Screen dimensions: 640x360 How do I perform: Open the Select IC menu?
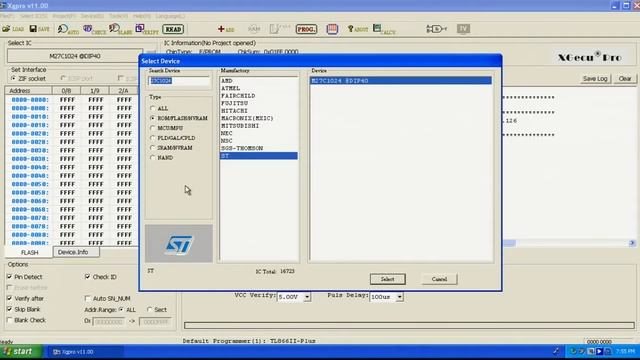[34, 16]
